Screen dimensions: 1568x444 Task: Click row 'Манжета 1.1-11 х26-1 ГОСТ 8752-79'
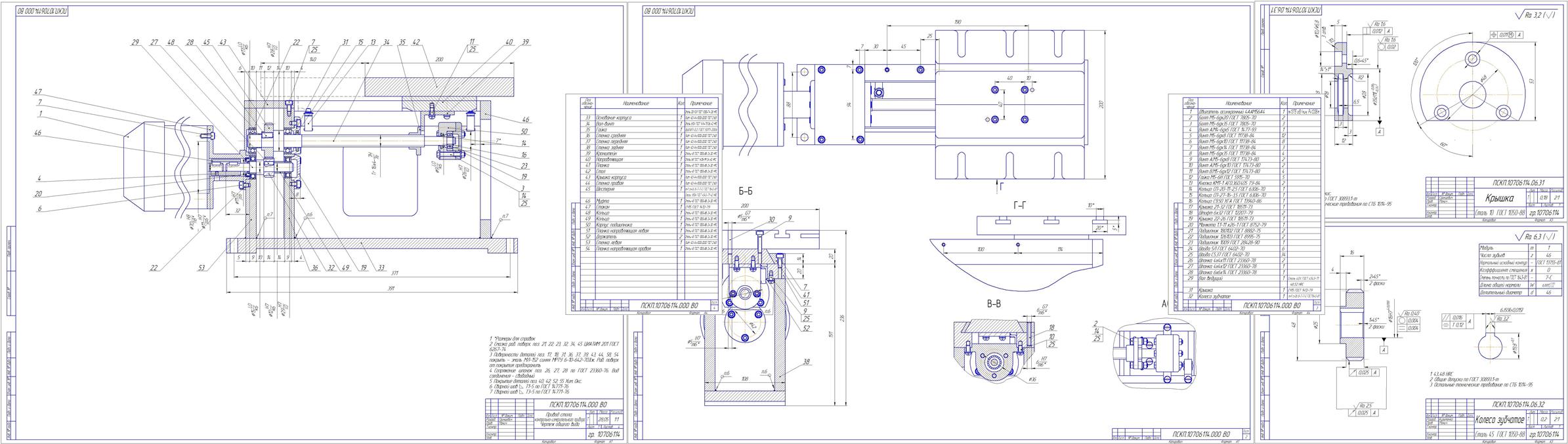pyautogui.click(x=1253, y=226)
